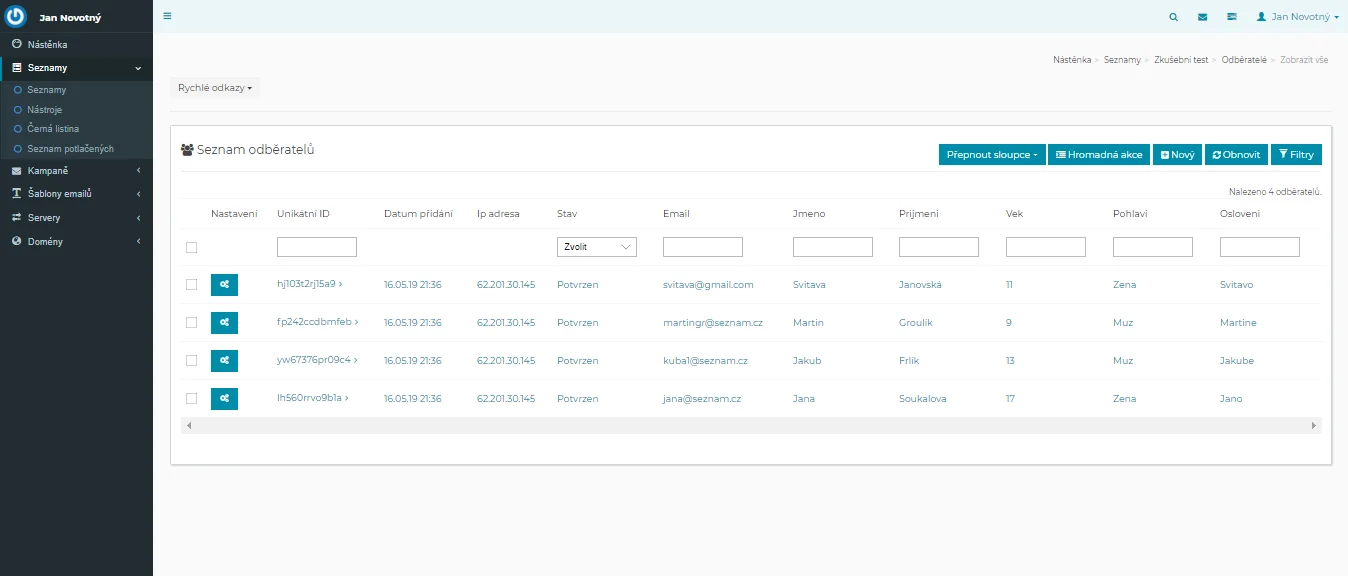Toggle the sidebar with the hamburger icon
1348x576 pixels.
coord(167,16)
